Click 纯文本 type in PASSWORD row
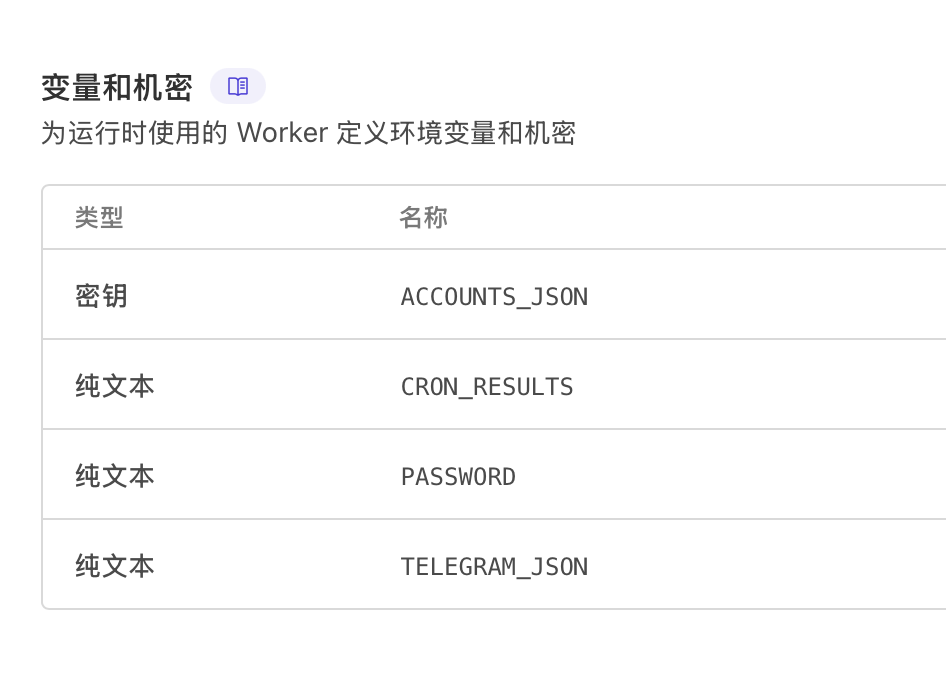946x680 pixels. tap(115, 476)
